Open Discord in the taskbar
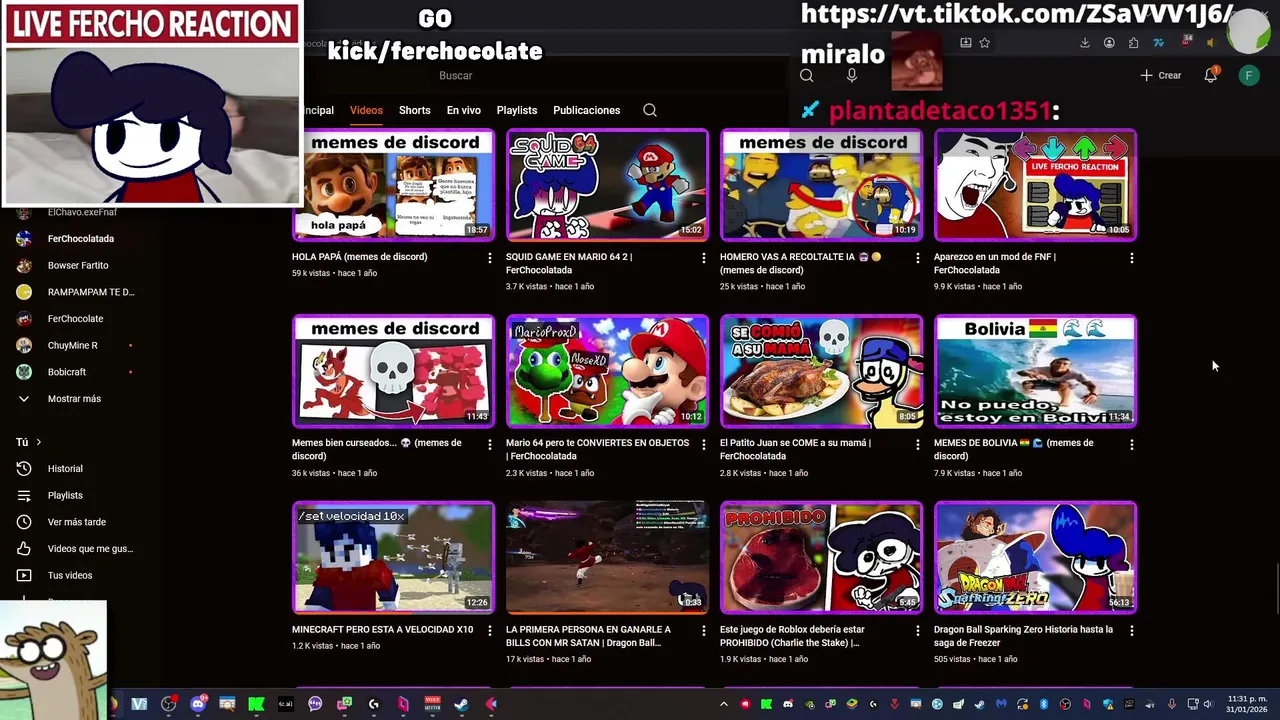Image resolution: width=1280 pixels, height=720 pixels. pyautogui.click(x=198, y=704)
